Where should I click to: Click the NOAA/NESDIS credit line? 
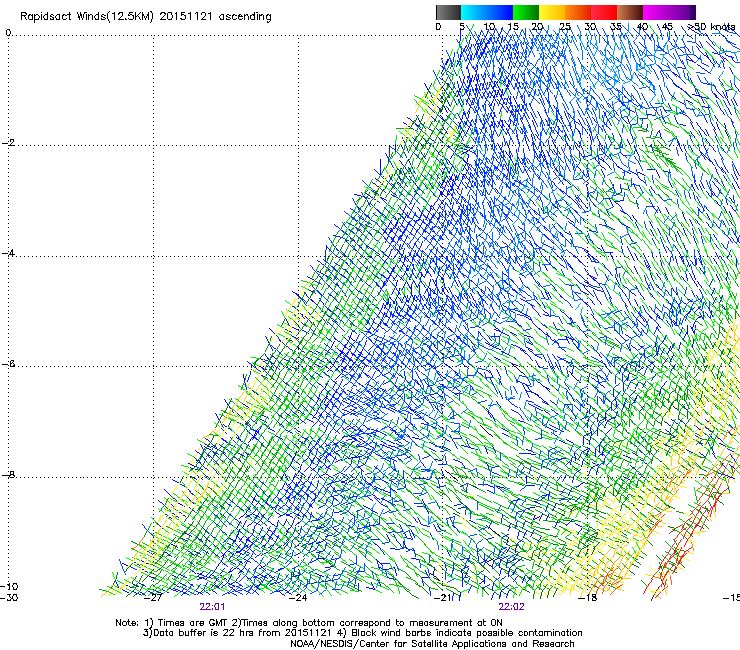432,644
